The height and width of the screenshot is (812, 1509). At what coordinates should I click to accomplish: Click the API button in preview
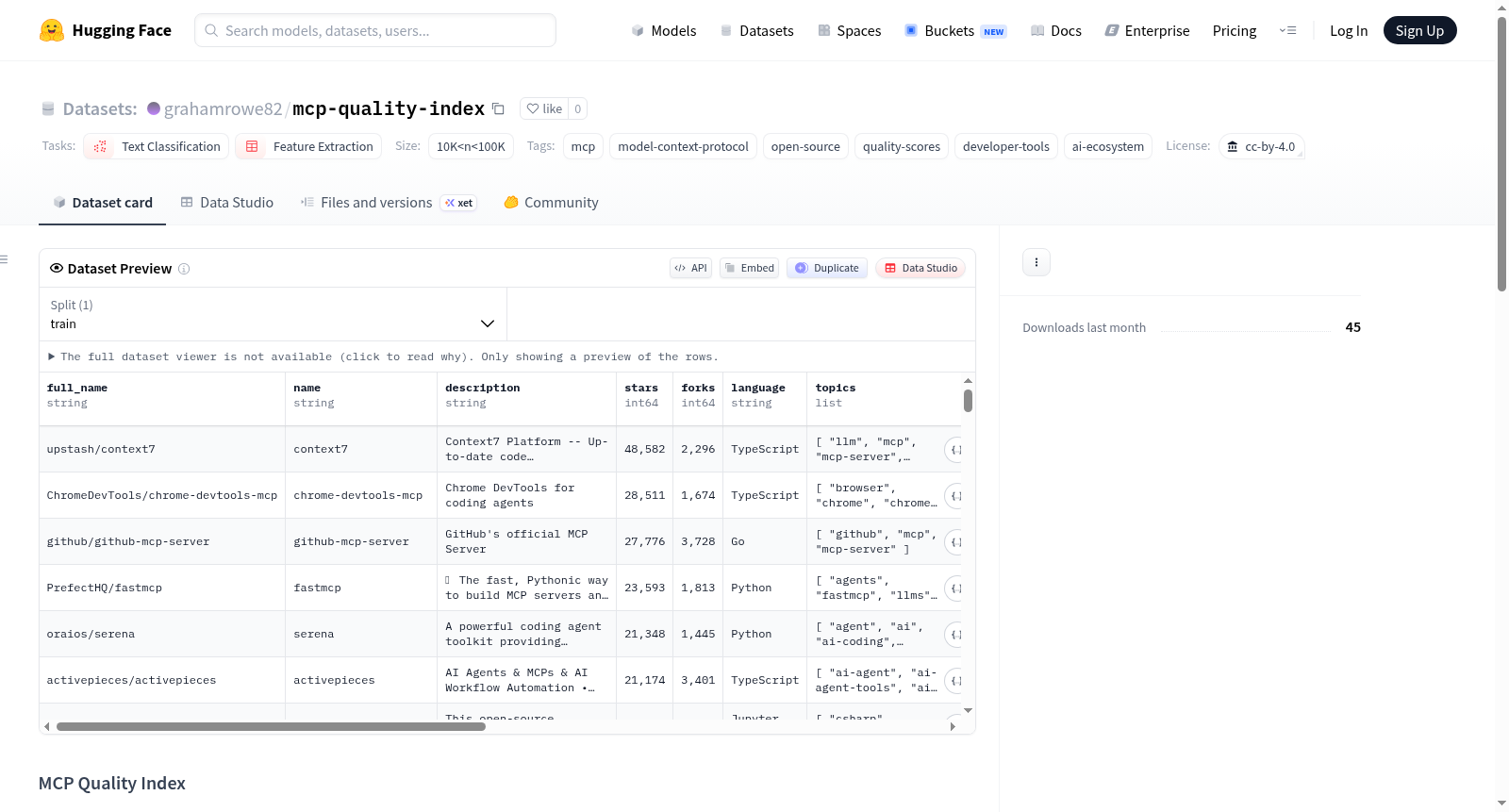(690, 268)
